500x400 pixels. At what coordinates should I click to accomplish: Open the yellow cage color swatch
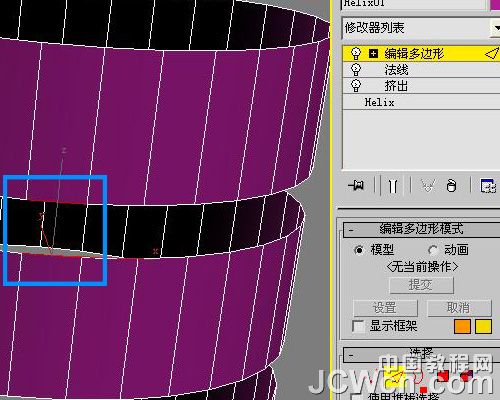click(x=483, y=326)
